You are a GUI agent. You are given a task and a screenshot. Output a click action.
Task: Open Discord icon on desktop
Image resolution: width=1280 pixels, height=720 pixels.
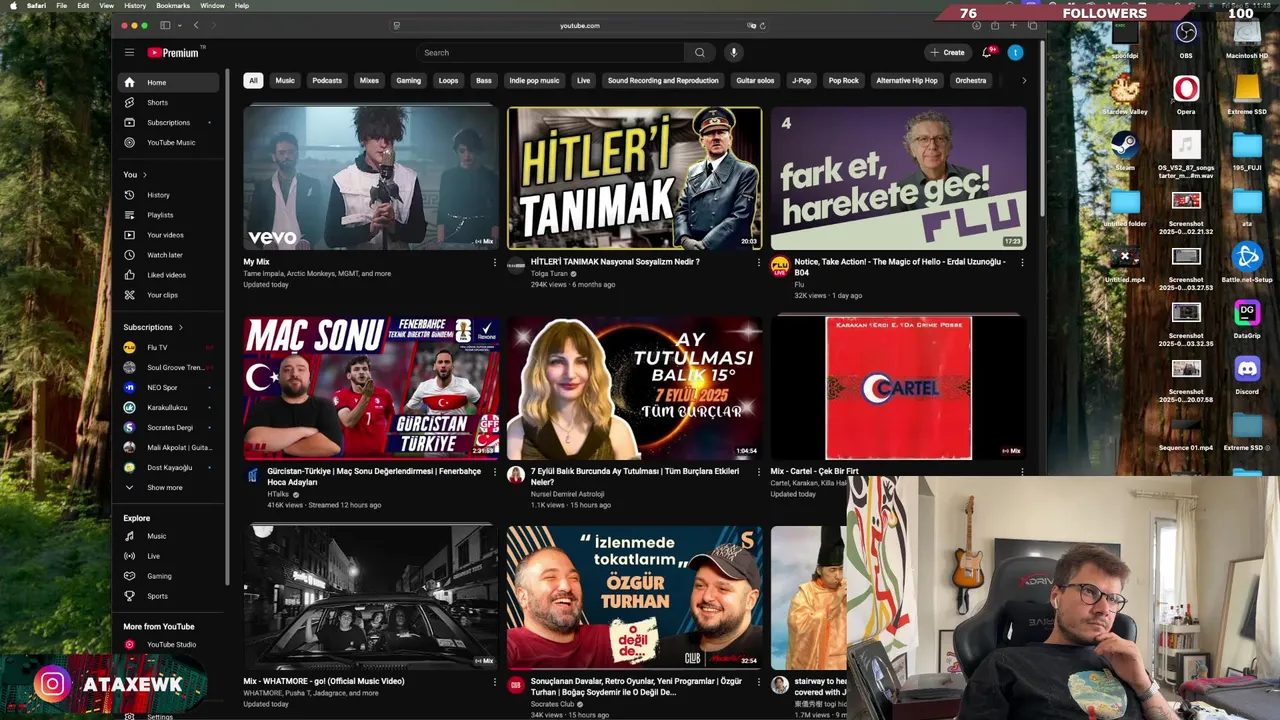(1247, 369)
